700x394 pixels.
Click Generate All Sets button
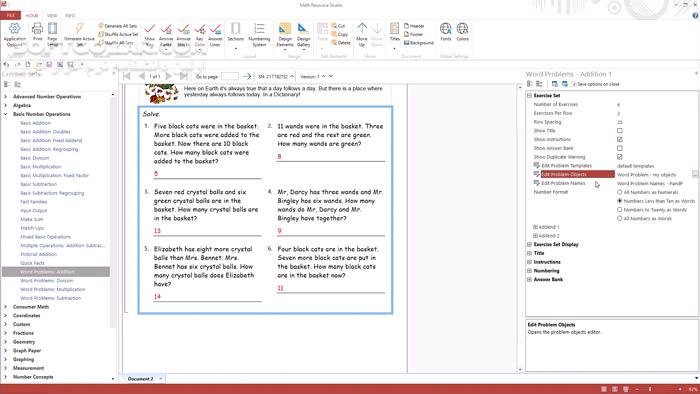click(118, 26)
